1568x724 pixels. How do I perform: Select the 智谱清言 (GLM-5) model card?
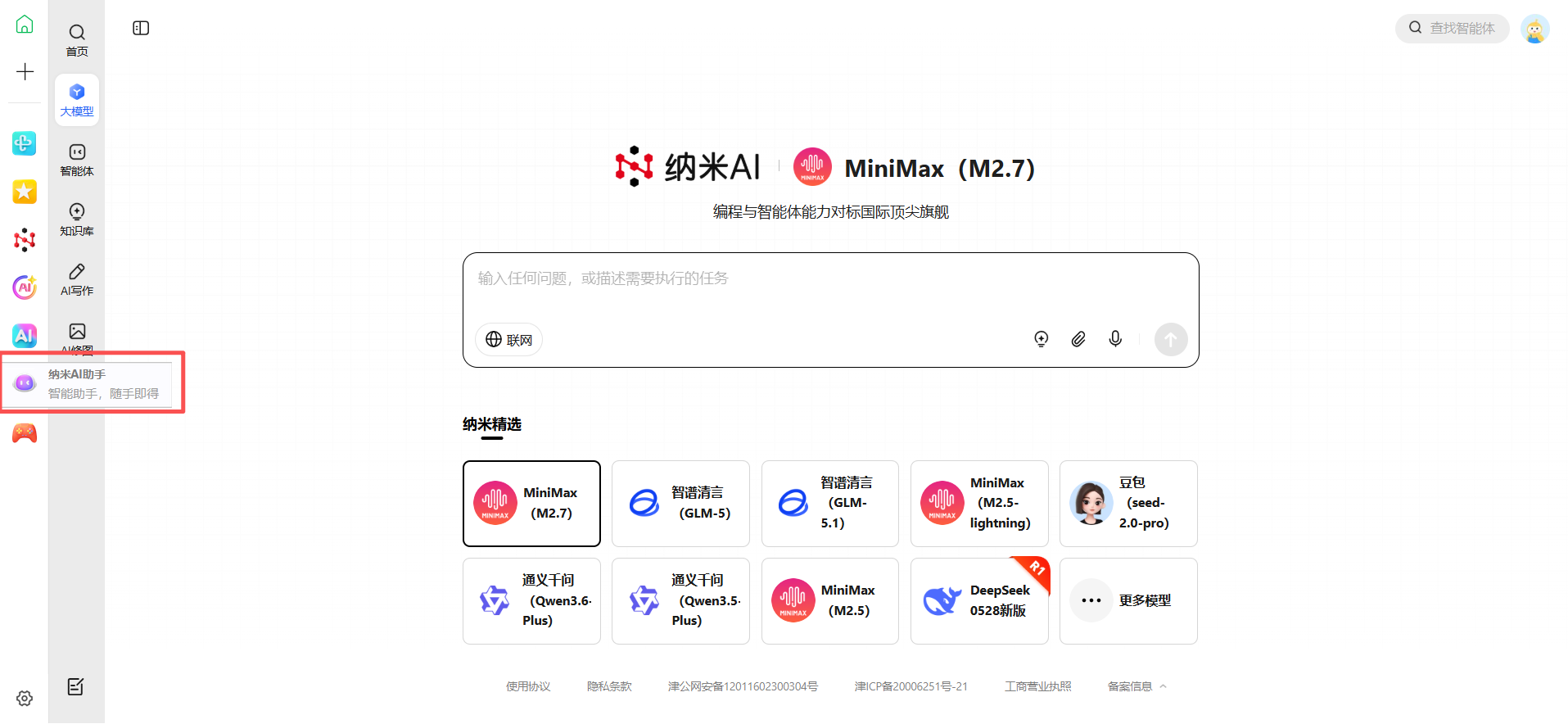pyautogui.click(x=680, y=503)
